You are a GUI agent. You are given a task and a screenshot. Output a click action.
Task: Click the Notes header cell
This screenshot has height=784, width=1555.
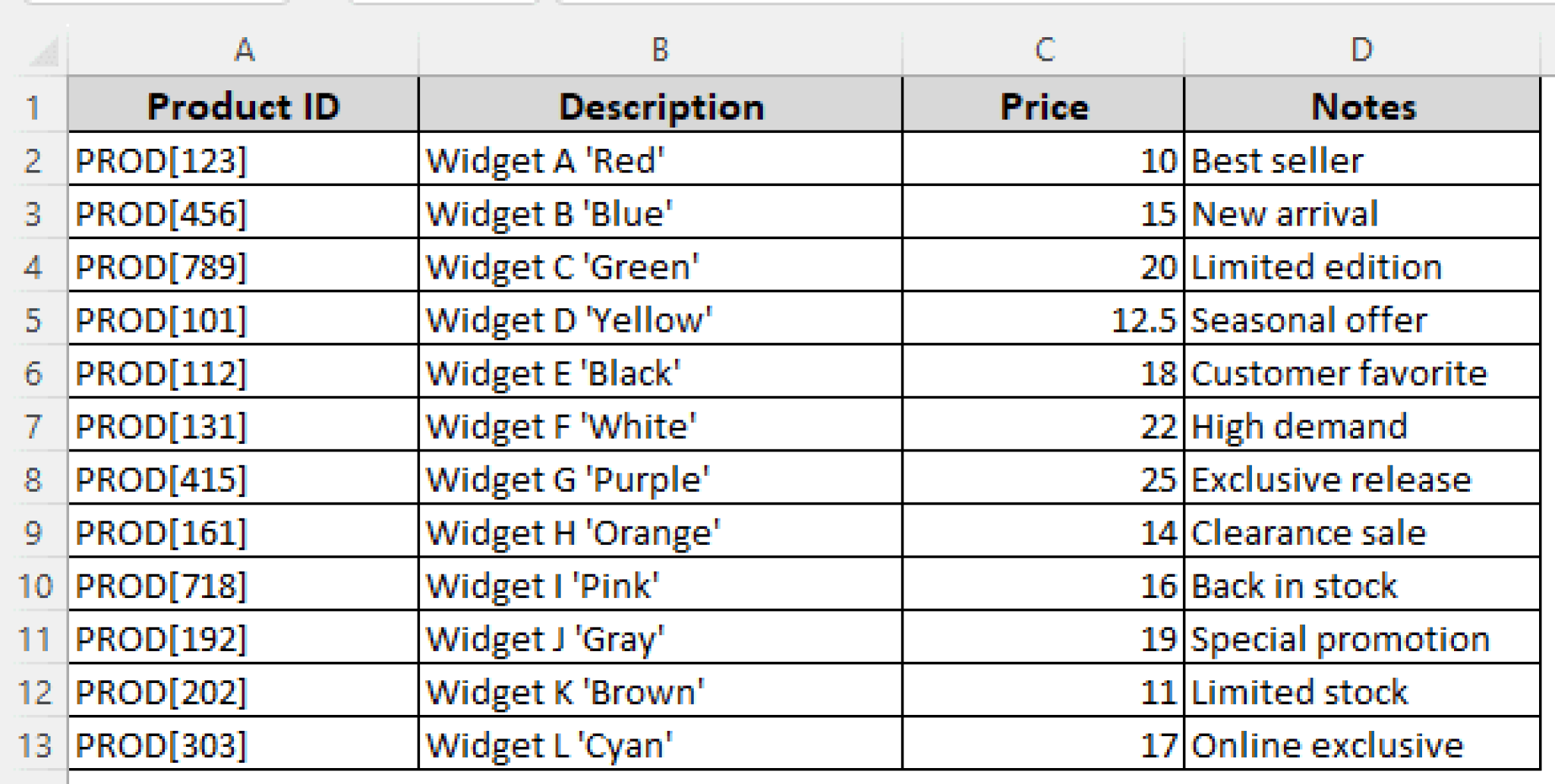1361,106
